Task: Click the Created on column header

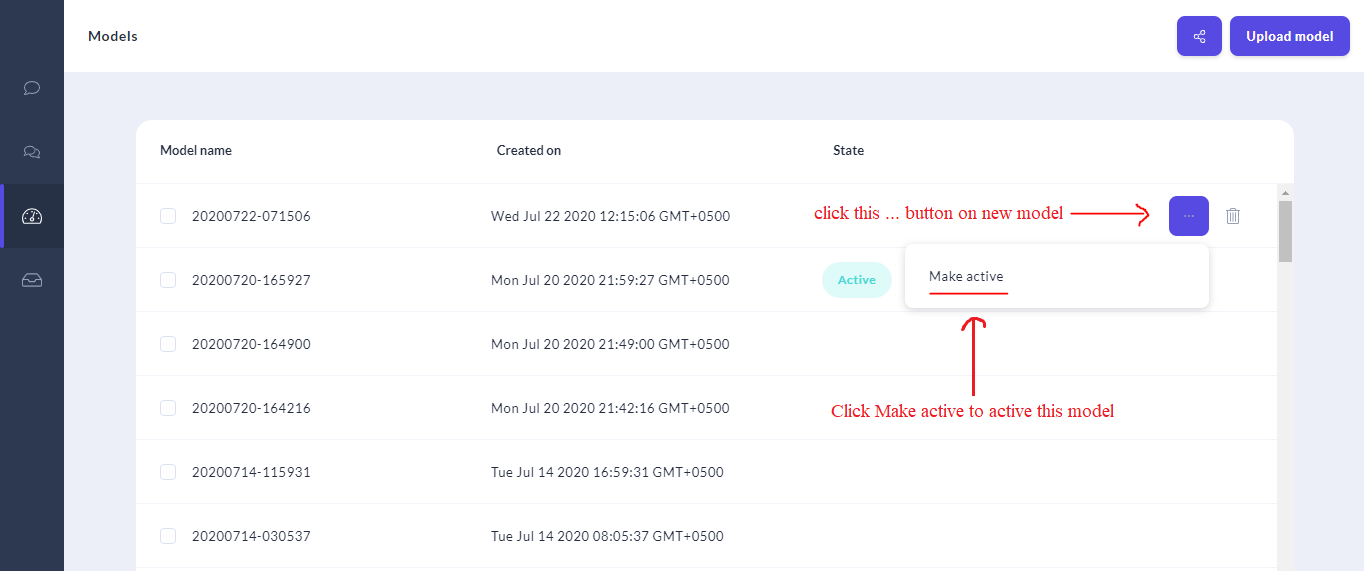Action: tap(529, 151)
